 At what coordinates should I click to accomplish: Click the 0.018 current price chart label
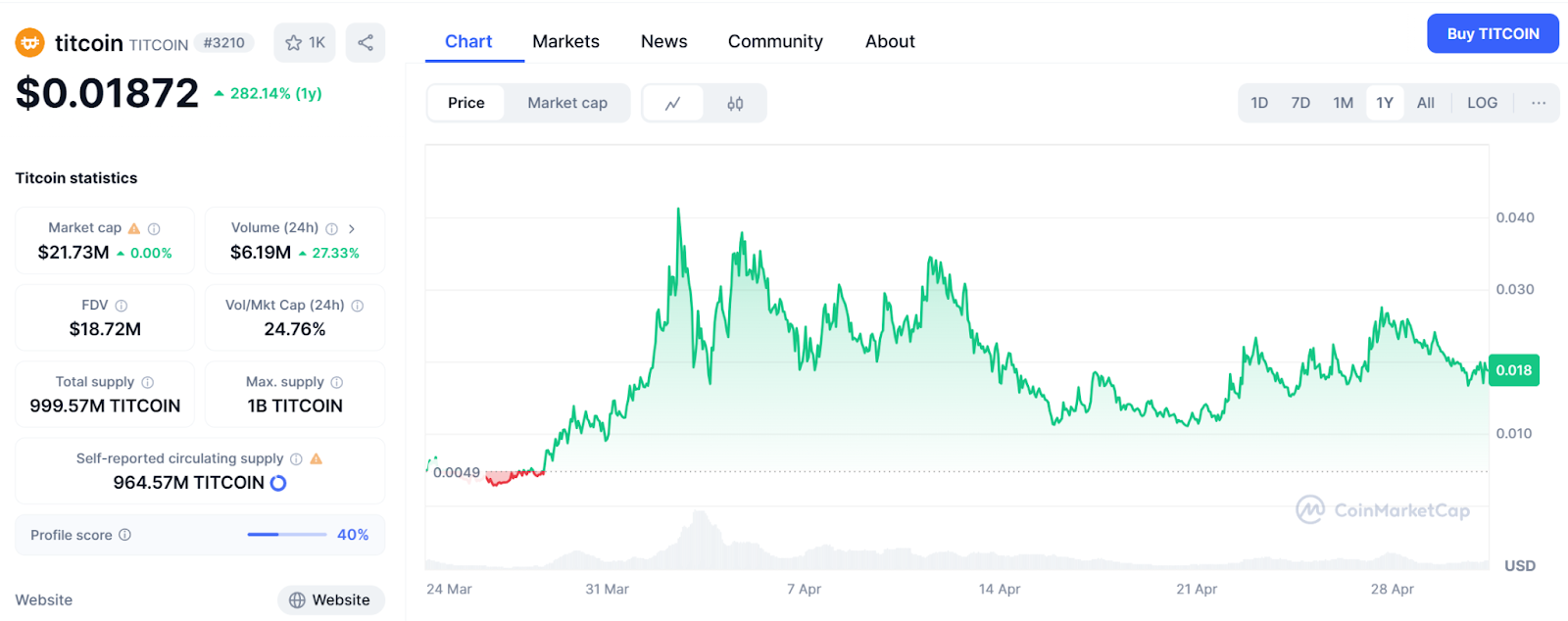click(x=1513, y=370)
